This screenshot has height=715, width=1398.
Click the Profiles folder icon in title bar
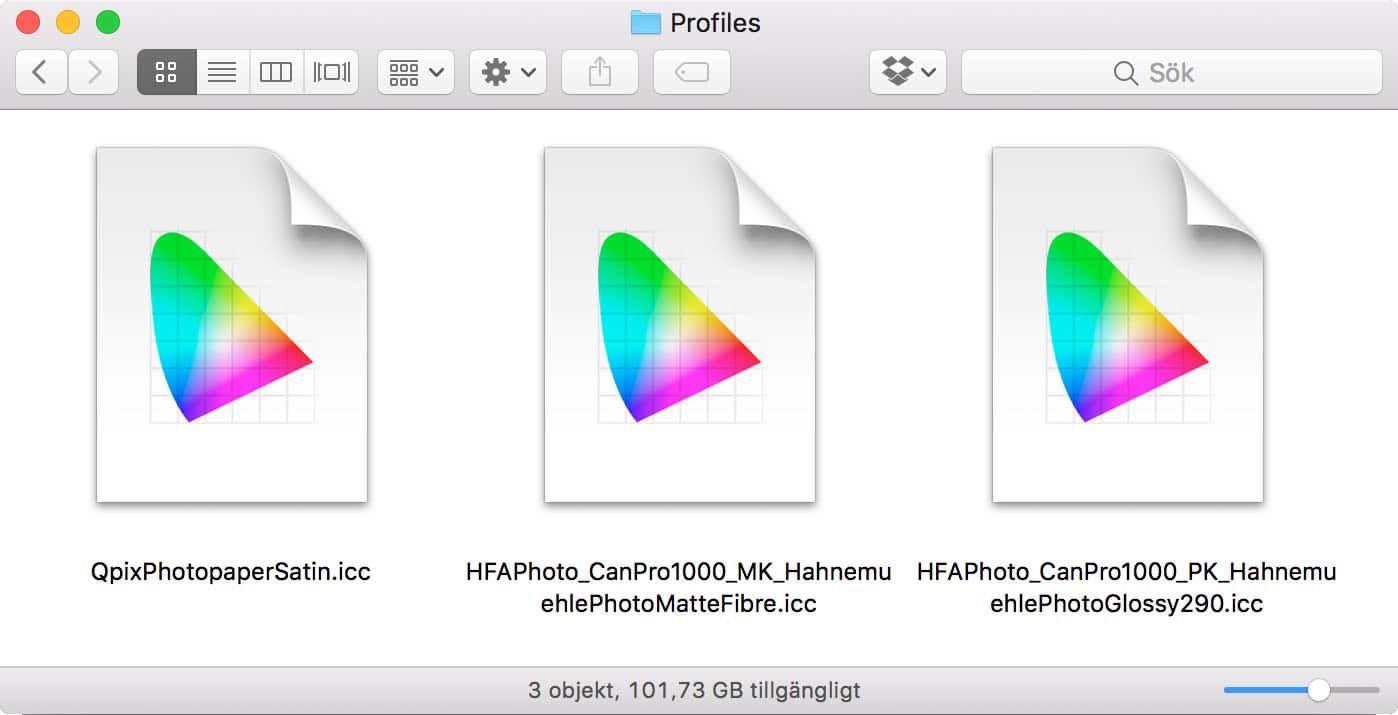pos(646,22)
